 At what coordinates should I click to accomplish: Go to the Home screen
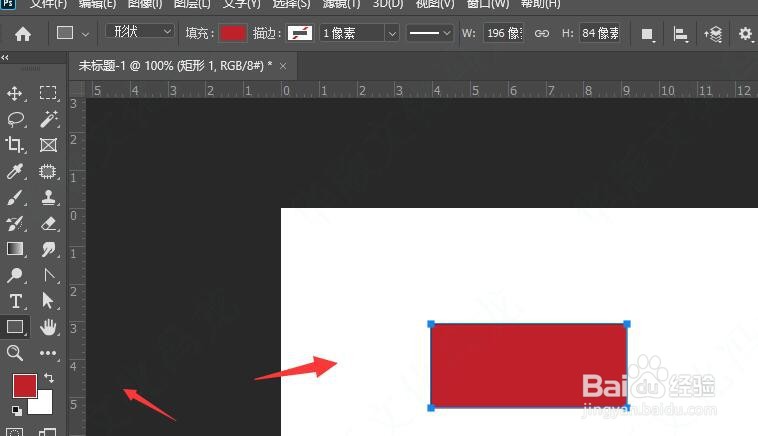[x=23, y=34]
